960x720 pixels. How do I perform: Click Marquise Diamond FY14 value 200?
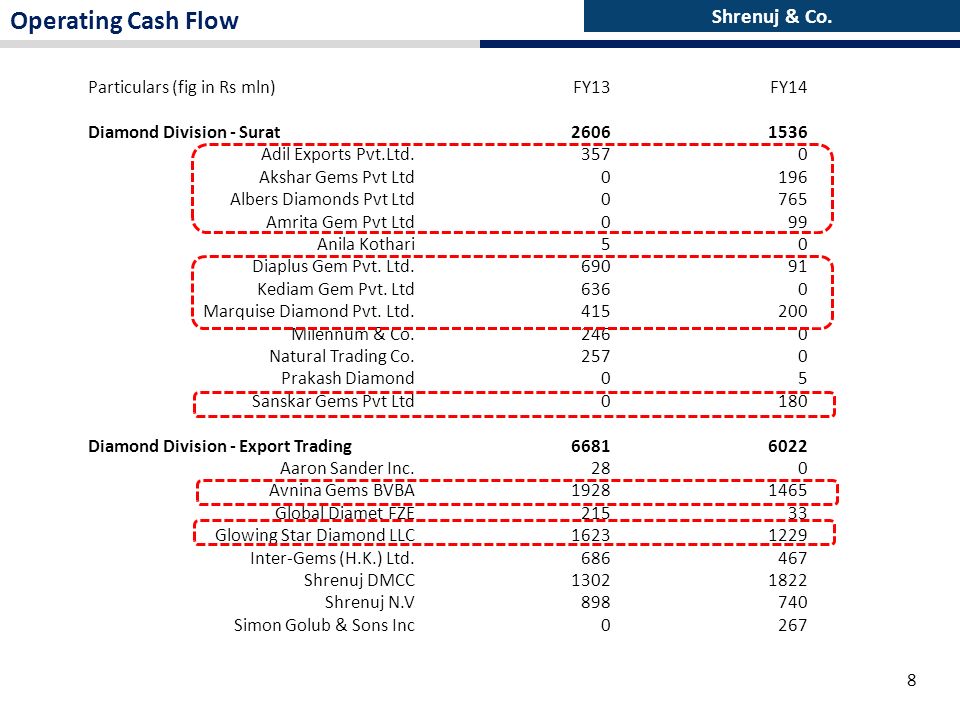(793, 311)
